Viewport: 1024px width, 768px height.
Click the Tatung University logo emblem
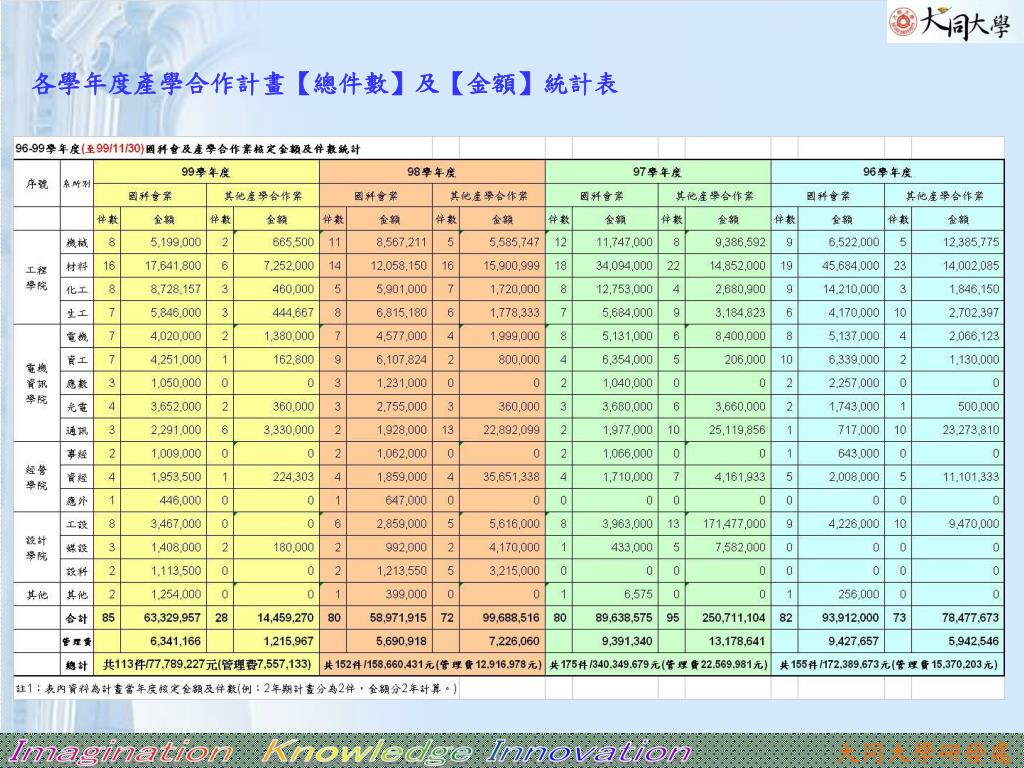click(903, 22)
